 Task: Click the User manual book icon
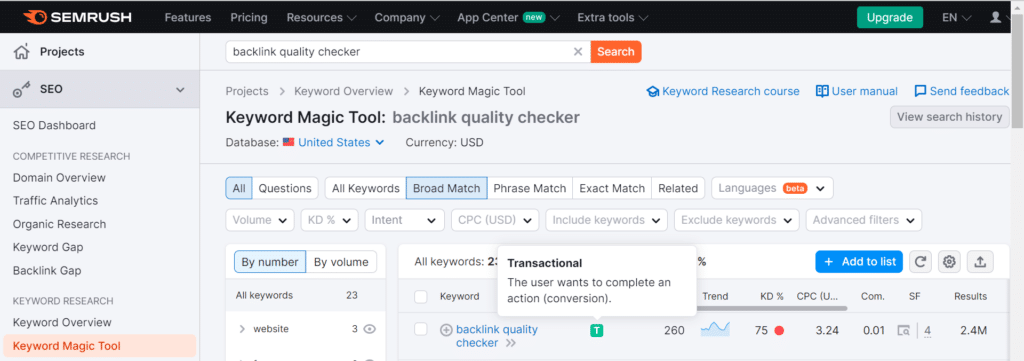822,91
